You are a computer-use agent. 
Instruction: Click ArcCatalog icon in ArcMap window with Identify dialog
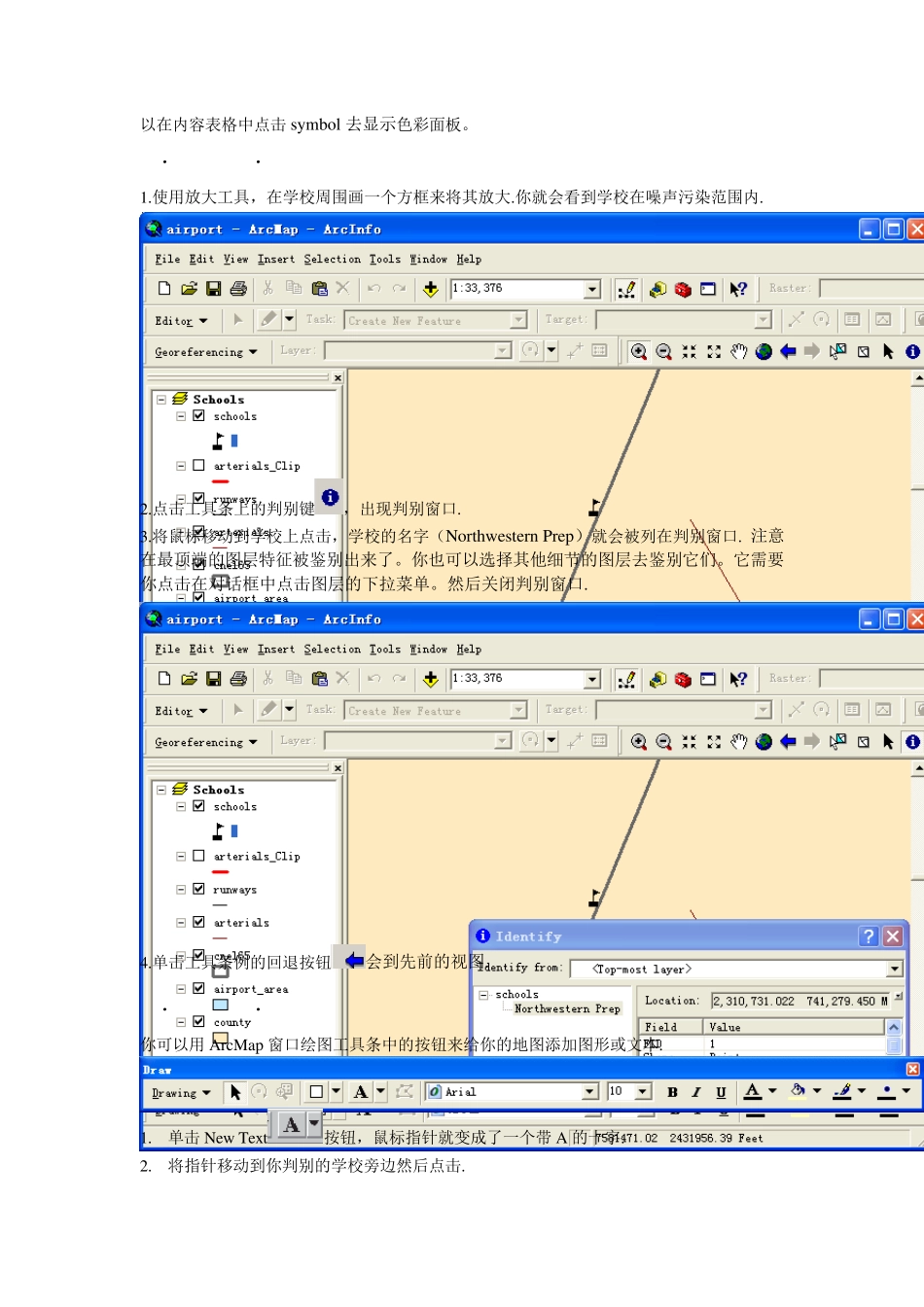[x=657, y=679]
